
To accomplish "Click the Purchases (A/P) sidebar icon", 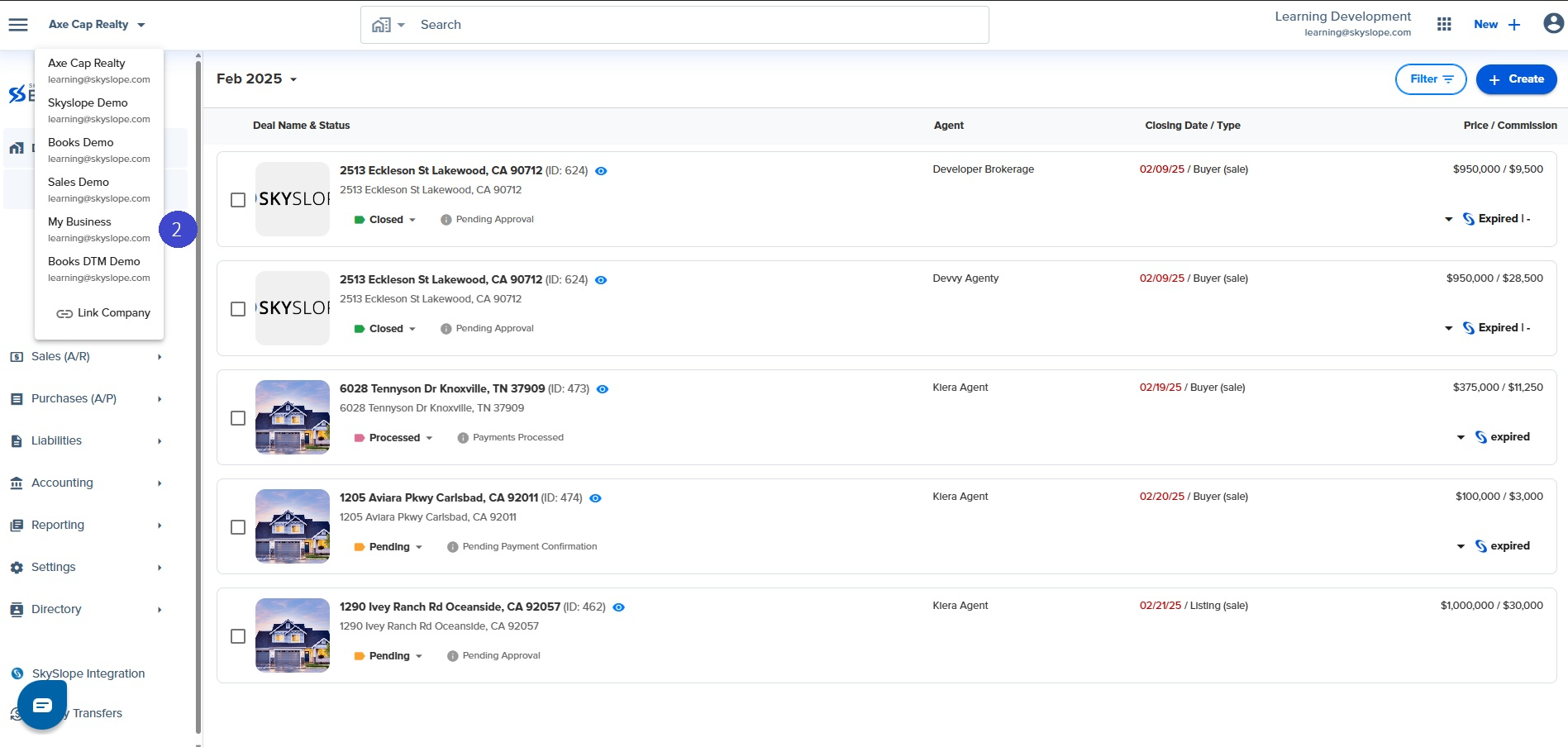I will (17, 399).
